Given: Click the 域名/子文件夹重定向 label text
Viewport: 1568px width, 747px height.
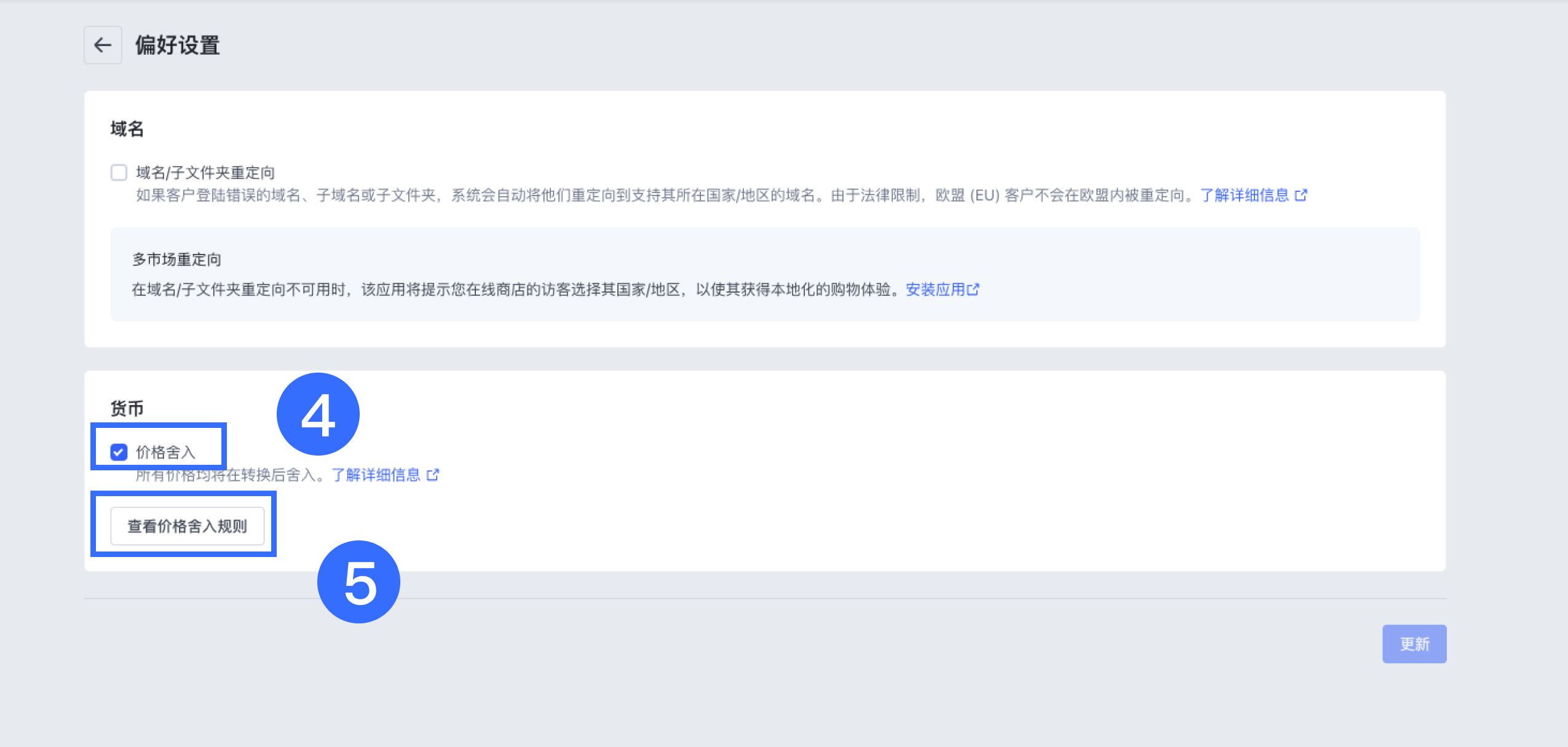Looking at the screenshot, I should [x=205, y=172].
